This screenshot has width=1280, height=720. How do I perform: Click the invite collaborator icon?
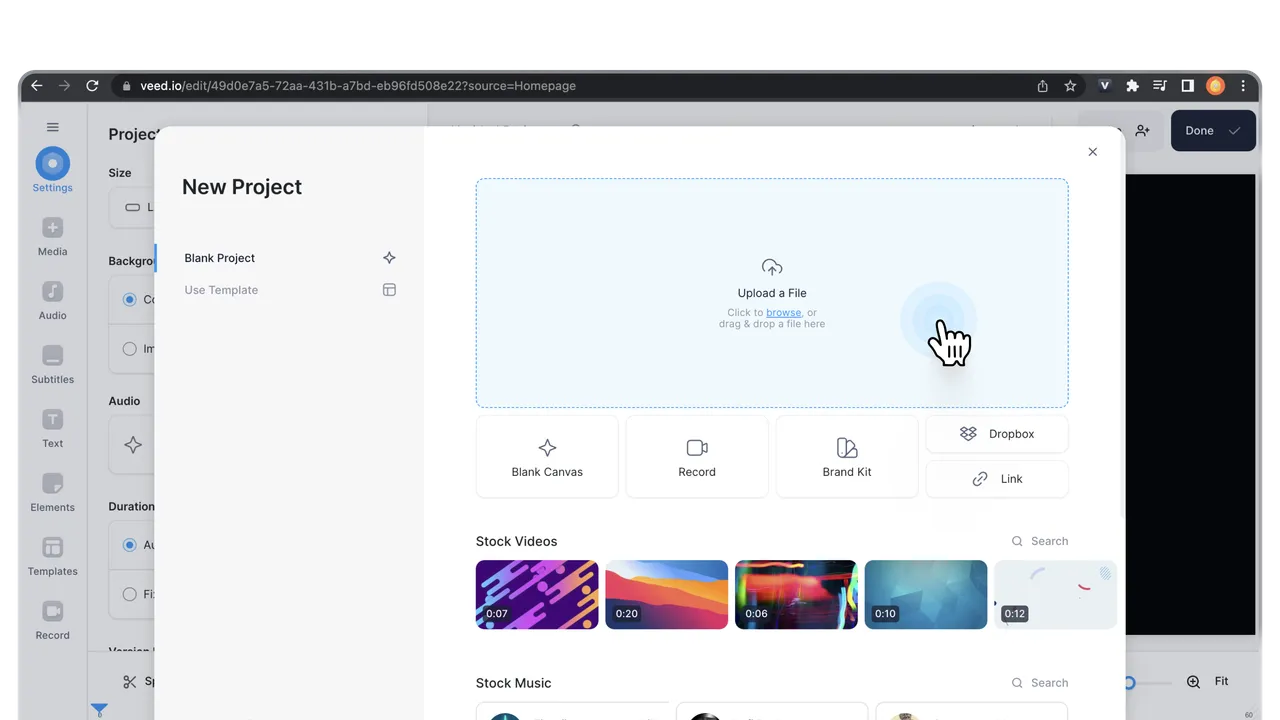(1143, 131)
